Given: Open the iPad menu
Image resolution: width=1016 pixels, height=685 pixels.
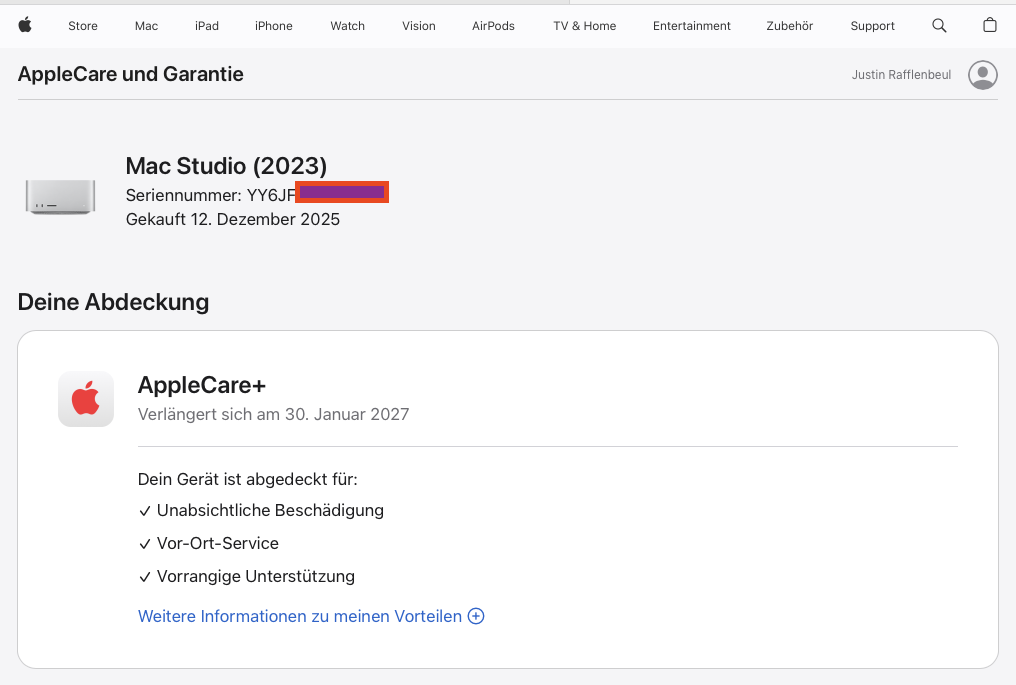Looking at the screenshot, I should (x=207, y=26).
